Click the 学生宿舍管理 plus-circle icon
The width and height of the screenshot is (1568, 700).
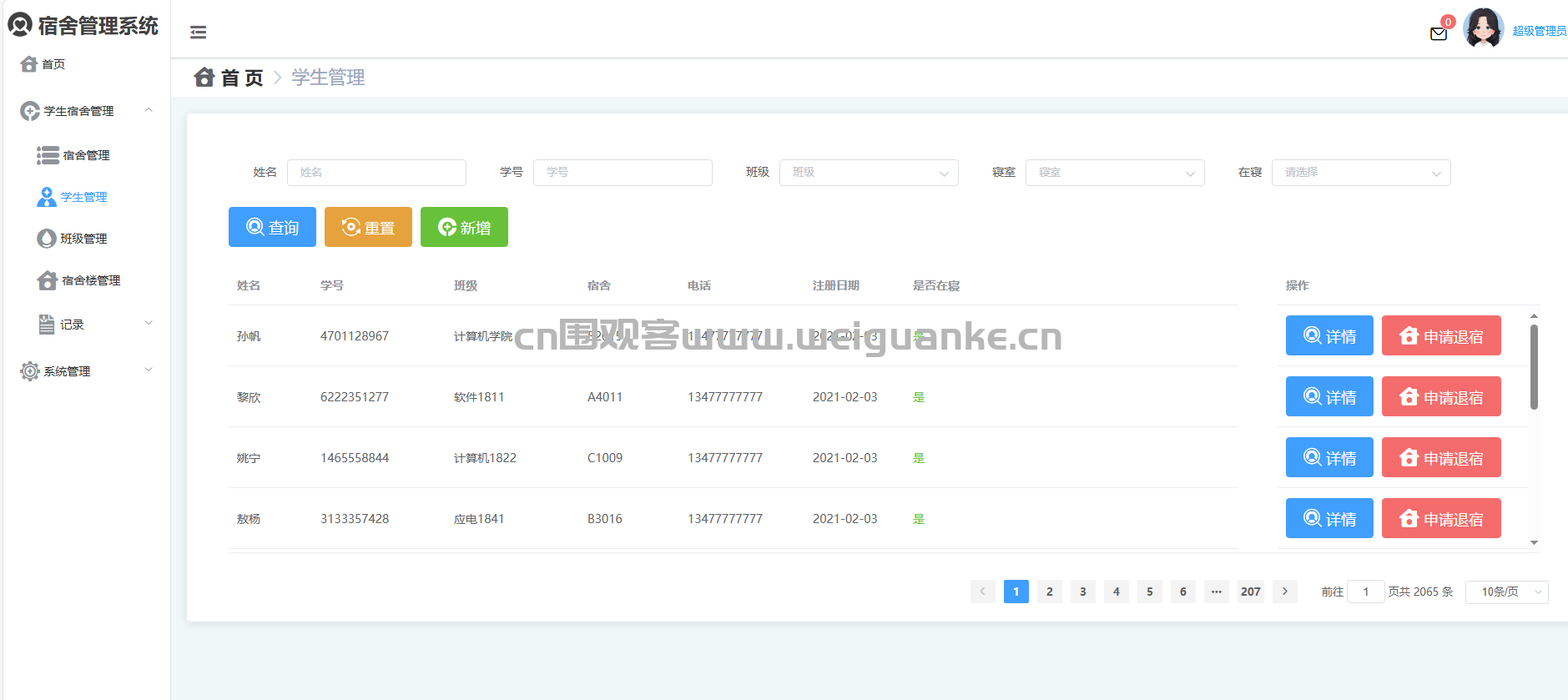coord(30,111)
